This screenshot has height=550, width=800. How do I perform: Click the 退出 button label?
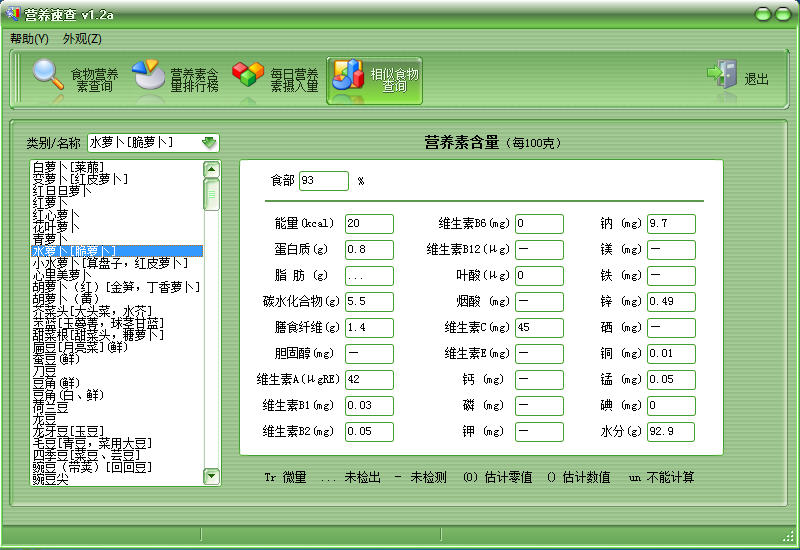pos(756,78)
